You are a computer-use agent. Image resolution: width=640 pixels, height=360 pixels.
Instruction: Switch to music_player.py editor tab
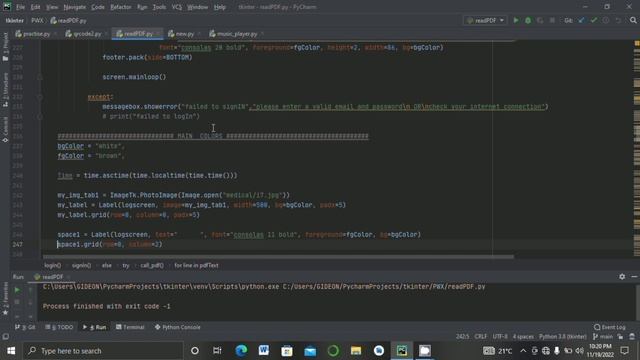[236, 34]
